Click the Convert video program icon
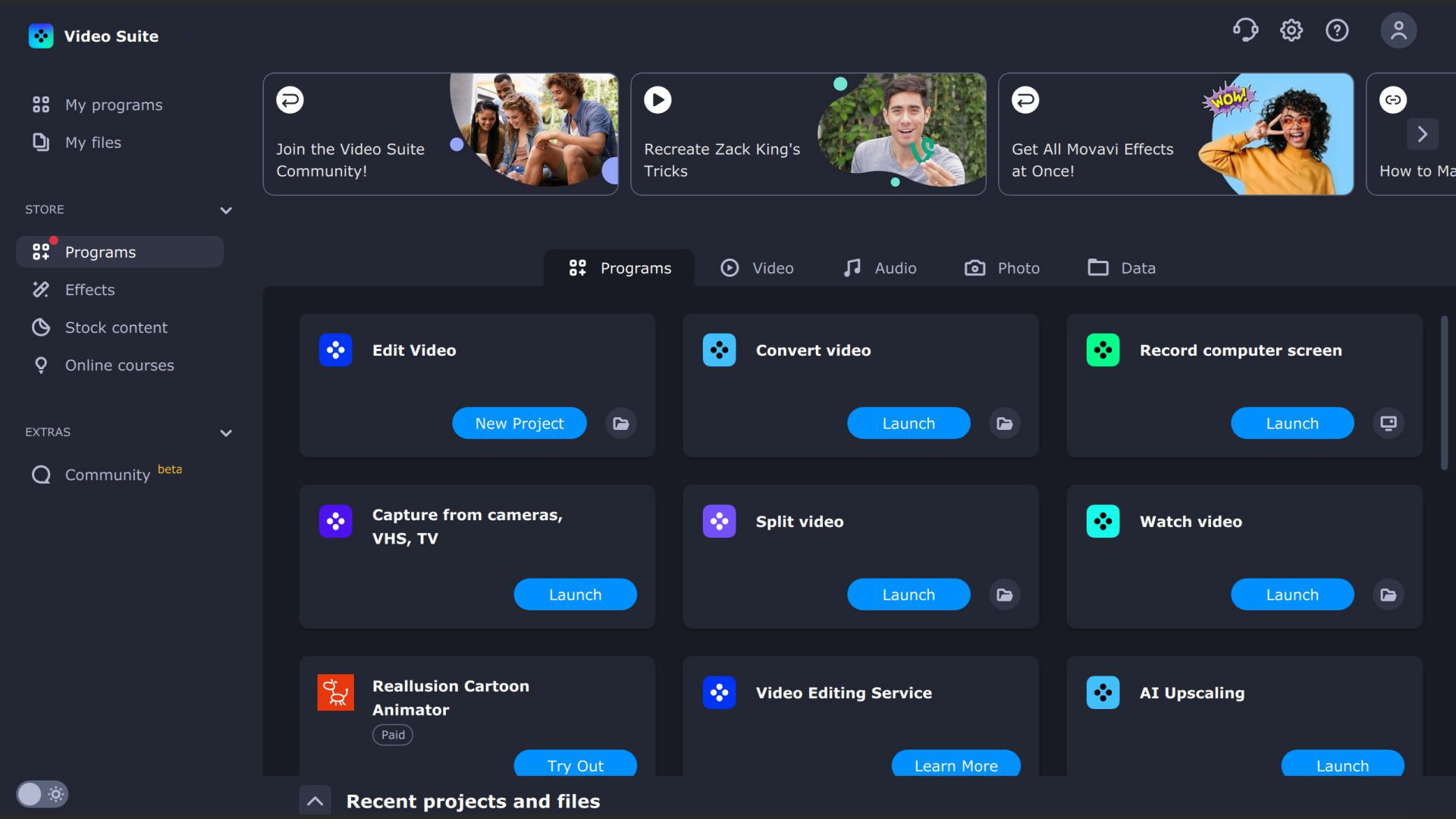 [x=719, y=350]
